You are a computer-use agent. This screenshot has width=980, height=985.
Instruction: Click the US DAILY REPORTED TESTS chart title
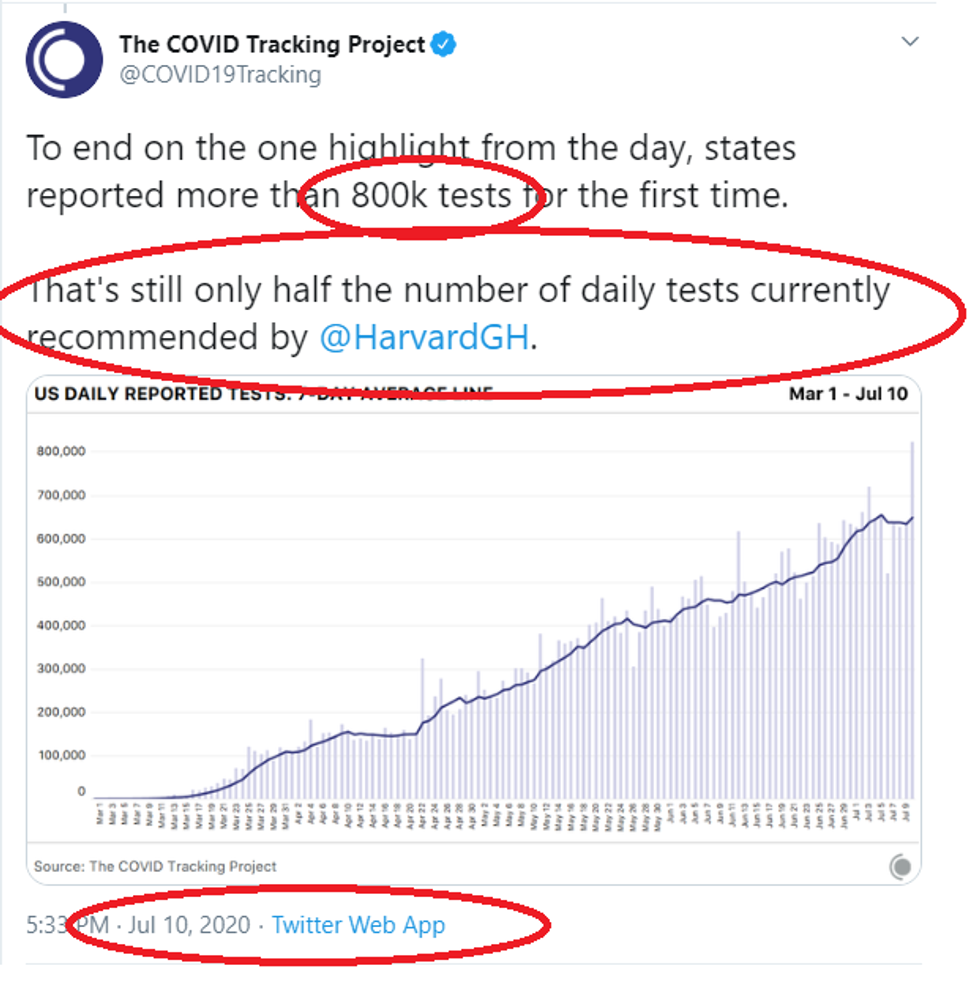(200, 394)
